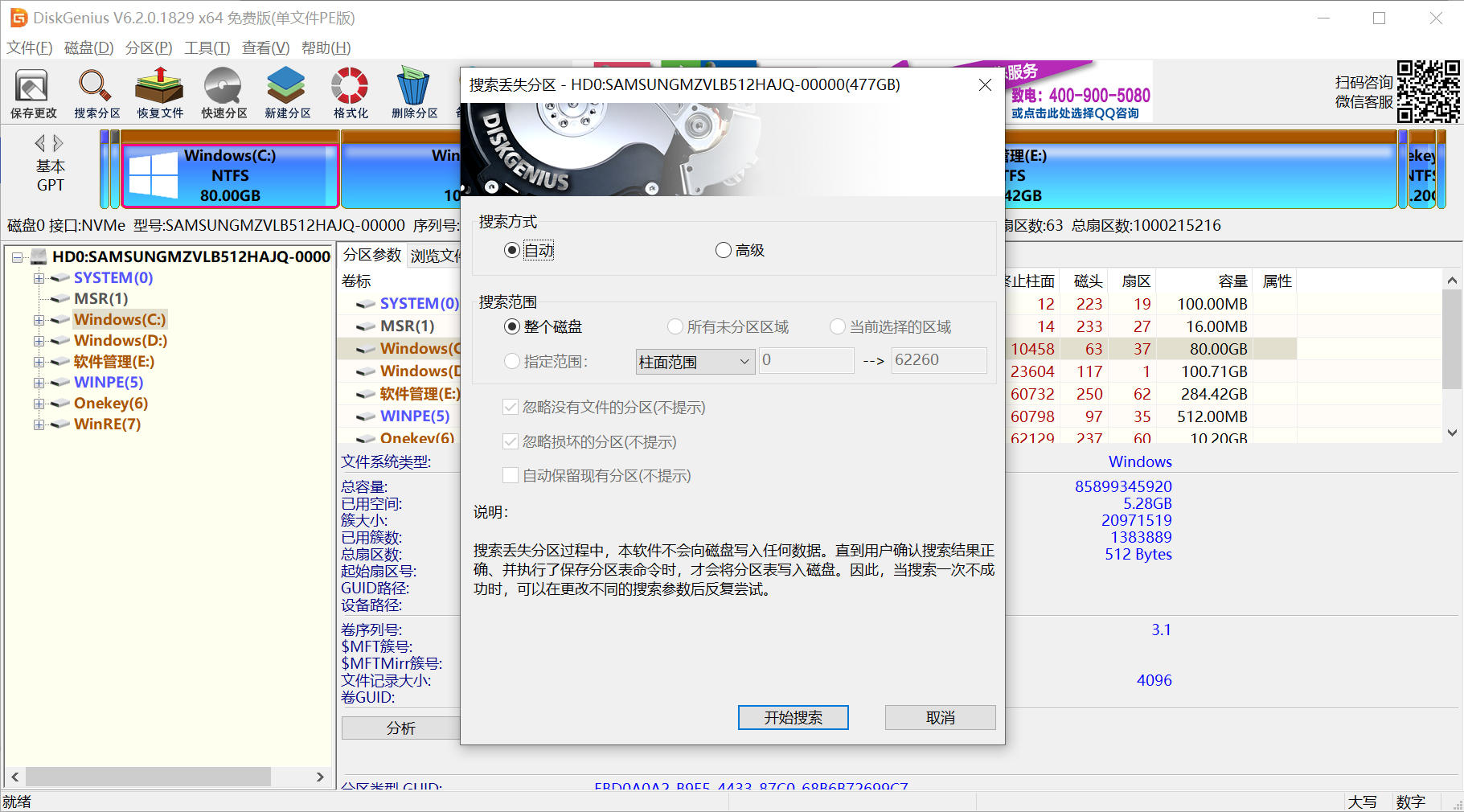
Task: Click the 取消 (Cancel) button
Action: click(x=940, y=718)
